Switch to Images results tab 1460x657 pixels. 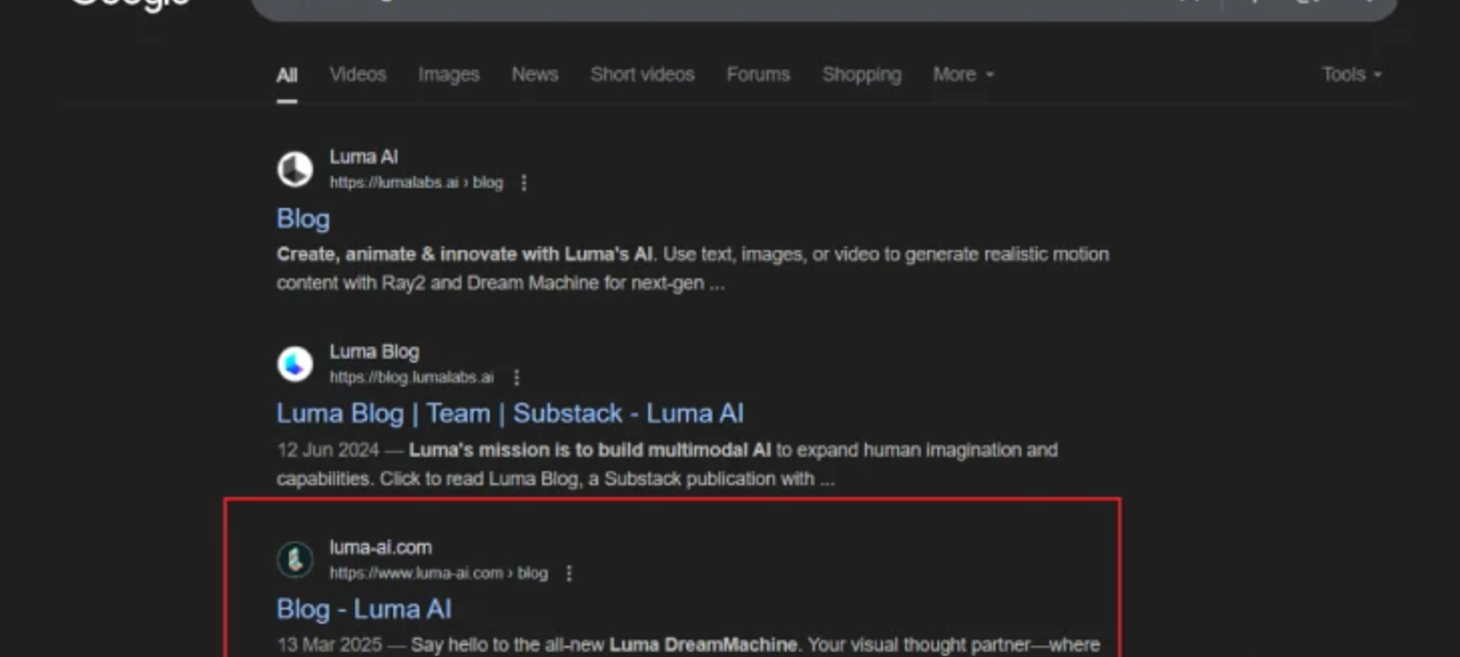tap(449, 75)
